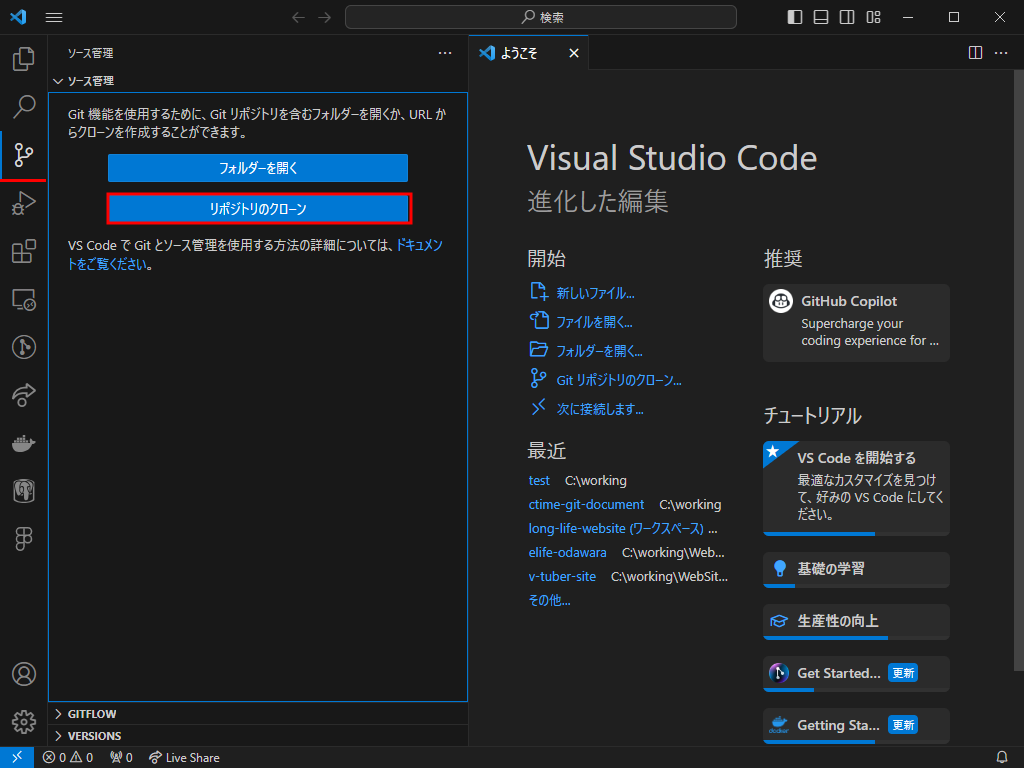
Task: Start Live Share from status bar
Action: coord(184,758)
